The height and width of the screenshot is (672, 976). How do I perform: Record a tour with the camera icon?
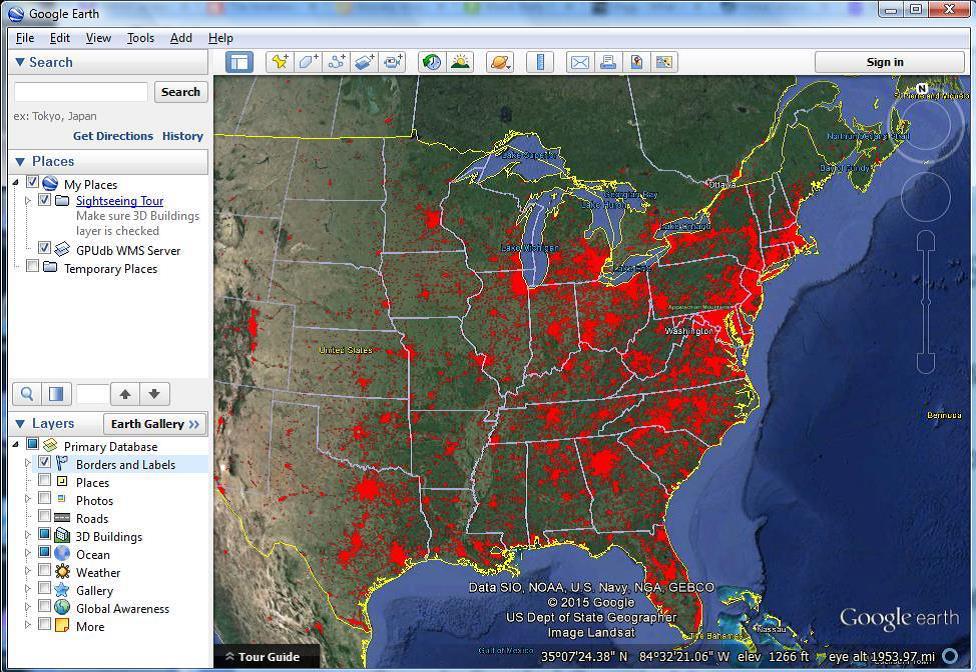coord(393,62)
